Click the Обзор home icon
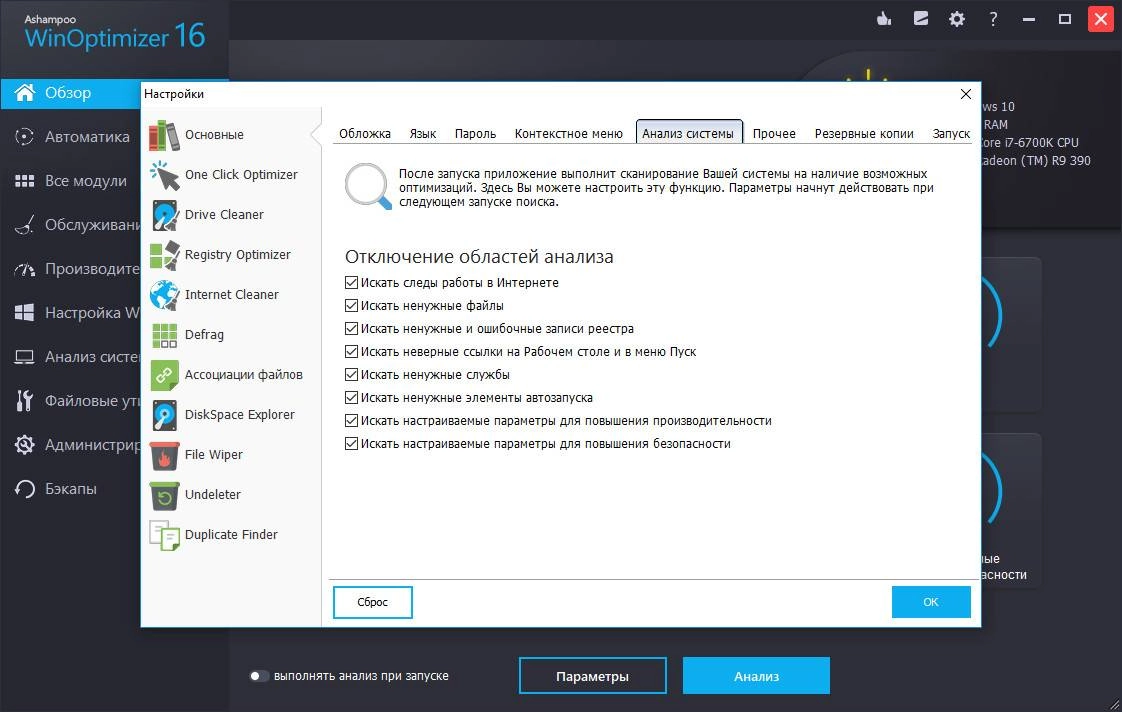1122x712 pixels. point(24,92)
